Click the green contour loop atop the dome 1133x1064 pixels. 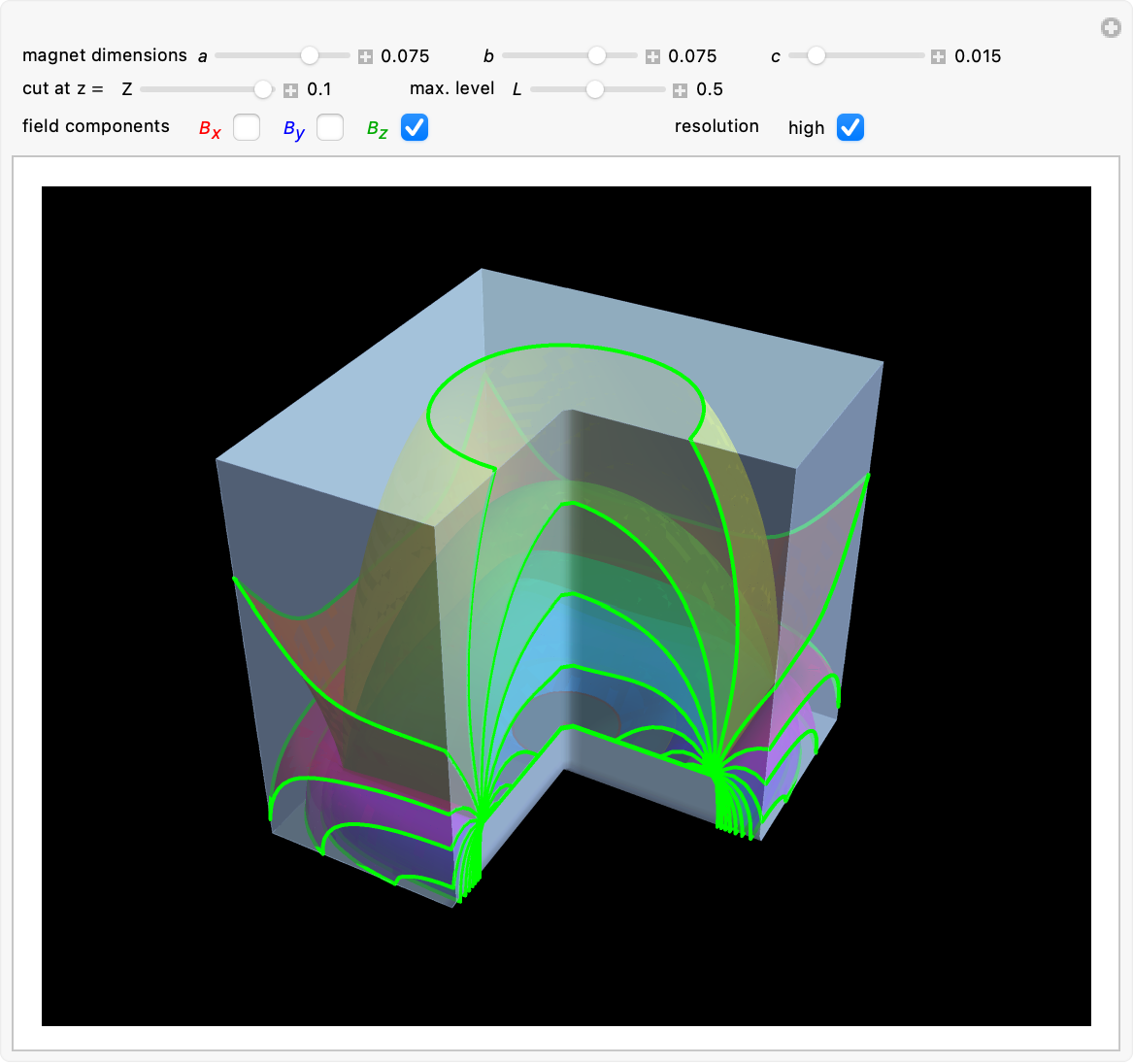pos(563,347)
